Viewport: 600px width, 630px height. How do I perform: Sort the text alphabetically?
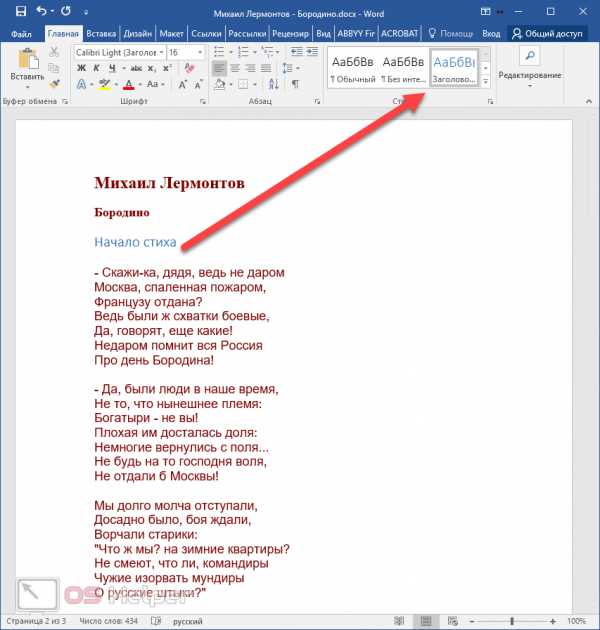pyautogui.click(x=274, y=84)
